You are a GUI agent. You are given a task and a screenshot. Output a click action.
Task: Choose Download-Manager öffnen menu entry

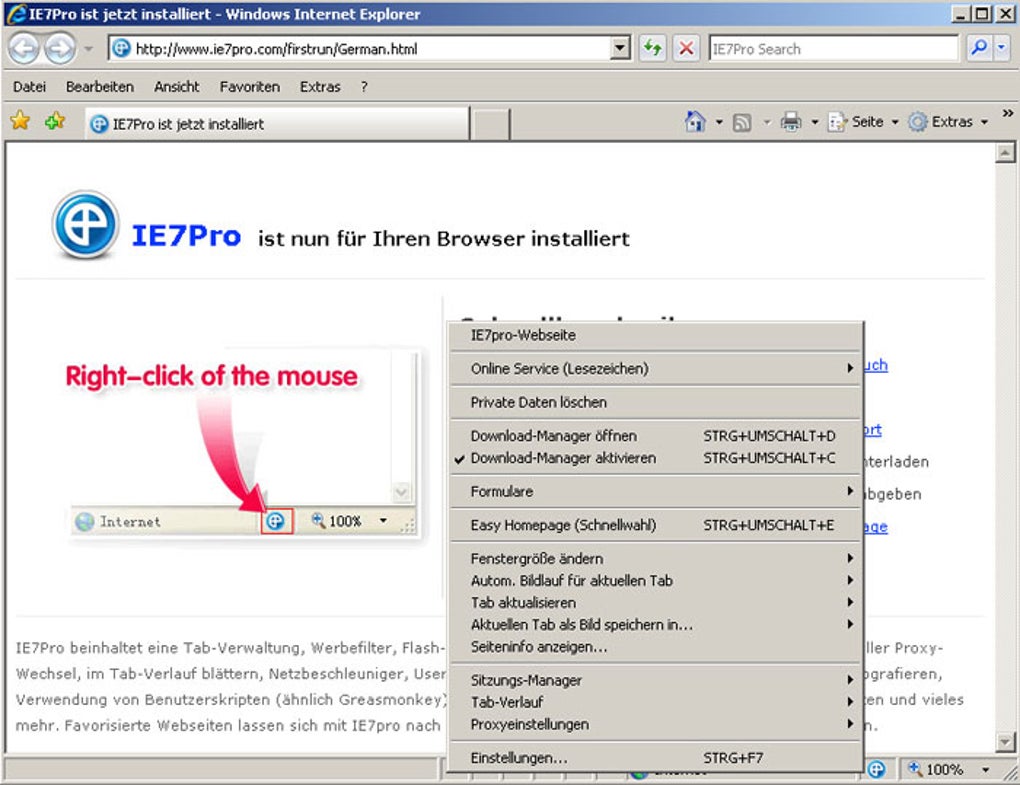[x=656, y=436]
